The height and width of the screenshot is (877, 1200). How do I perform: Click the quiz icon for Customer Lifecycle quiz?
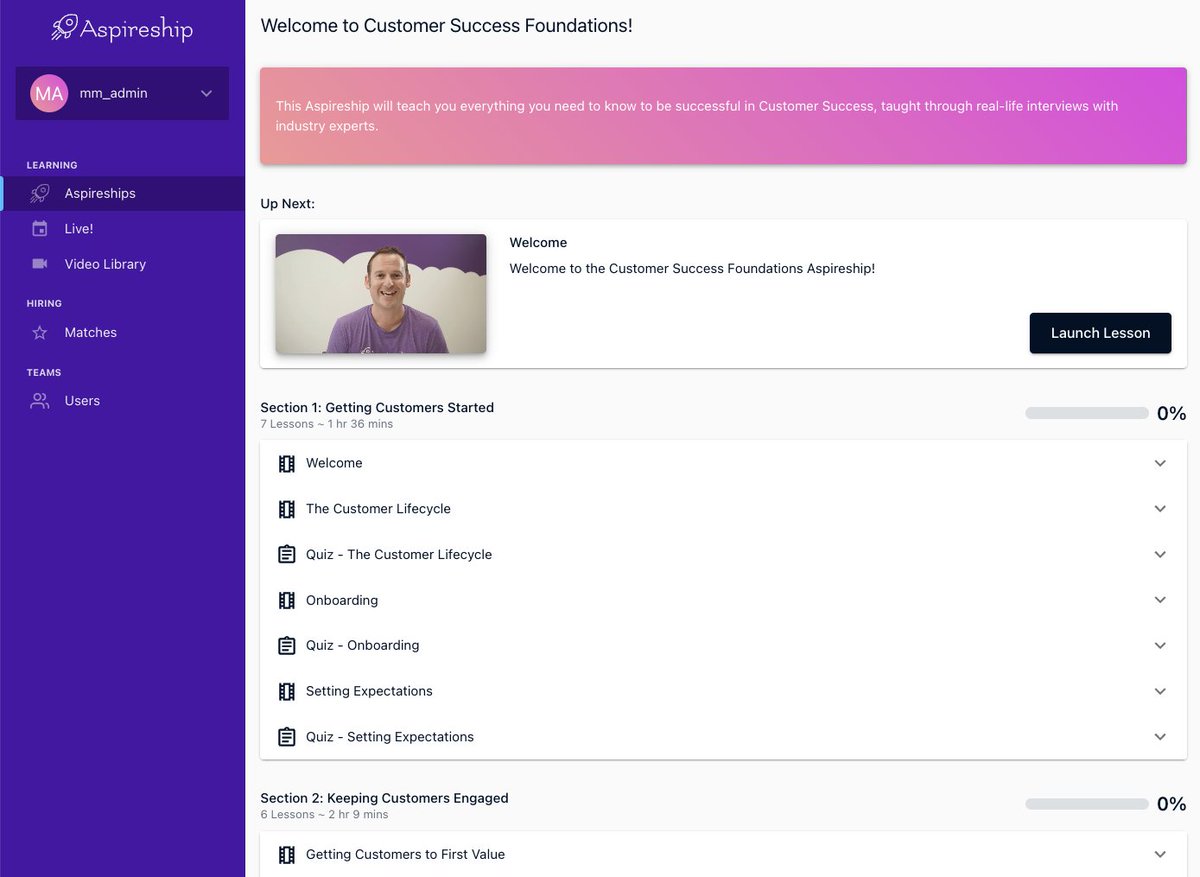(287, 554)
